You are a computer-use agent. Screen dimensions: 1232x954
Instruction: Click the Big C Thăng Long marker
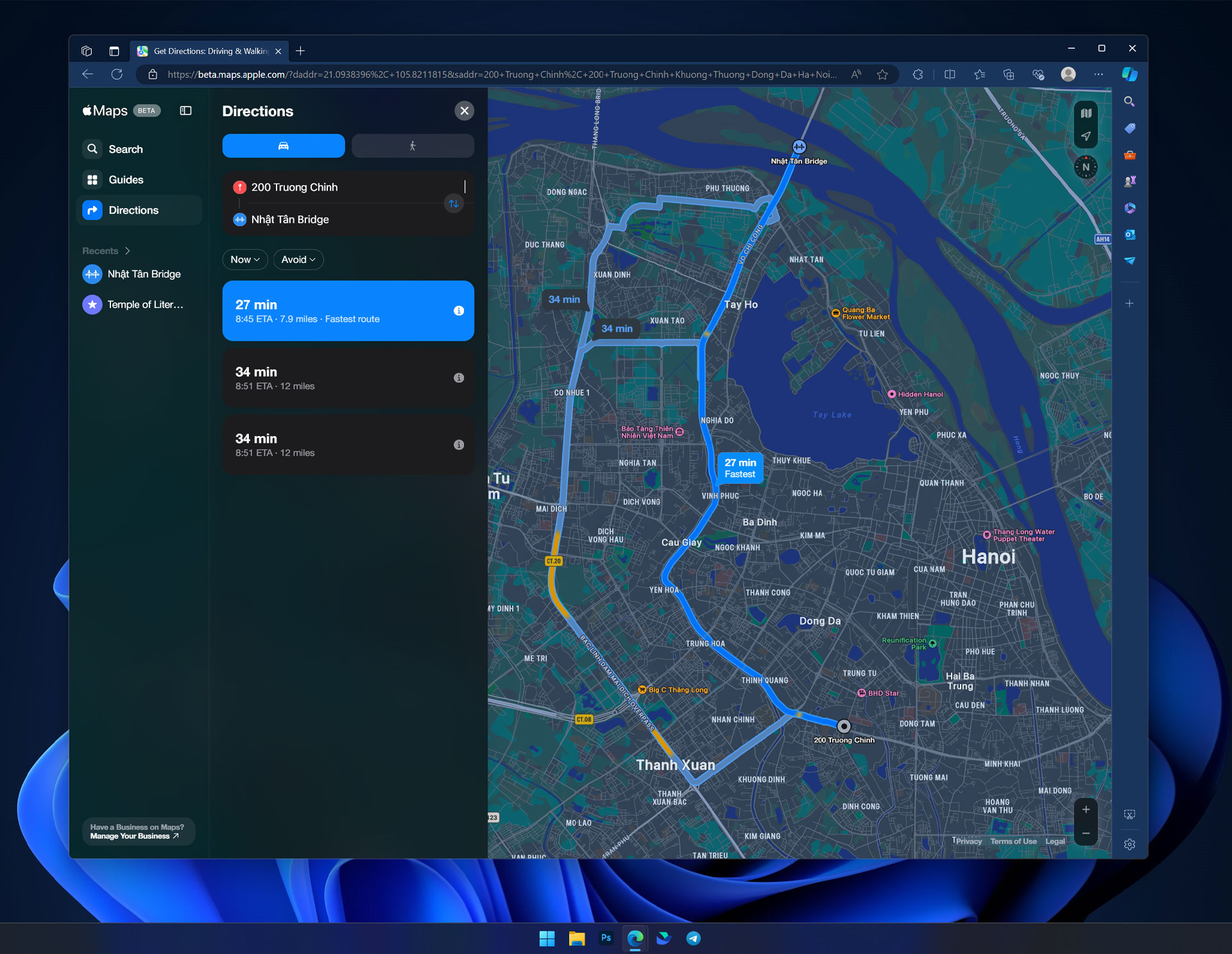tap(642, 690)
